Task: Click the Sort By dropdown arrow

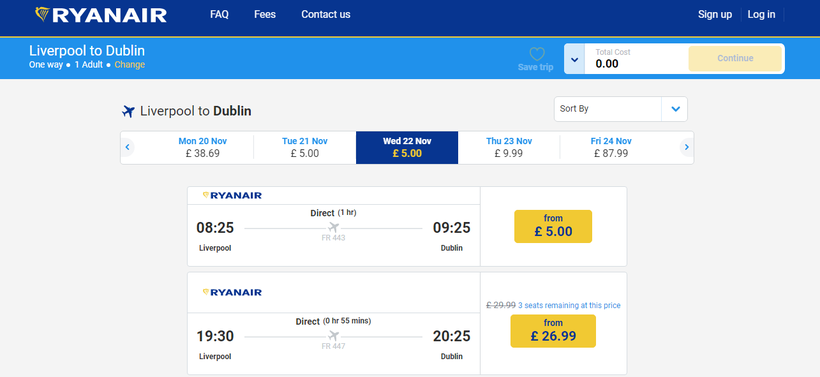Action: tap(675, 109)
